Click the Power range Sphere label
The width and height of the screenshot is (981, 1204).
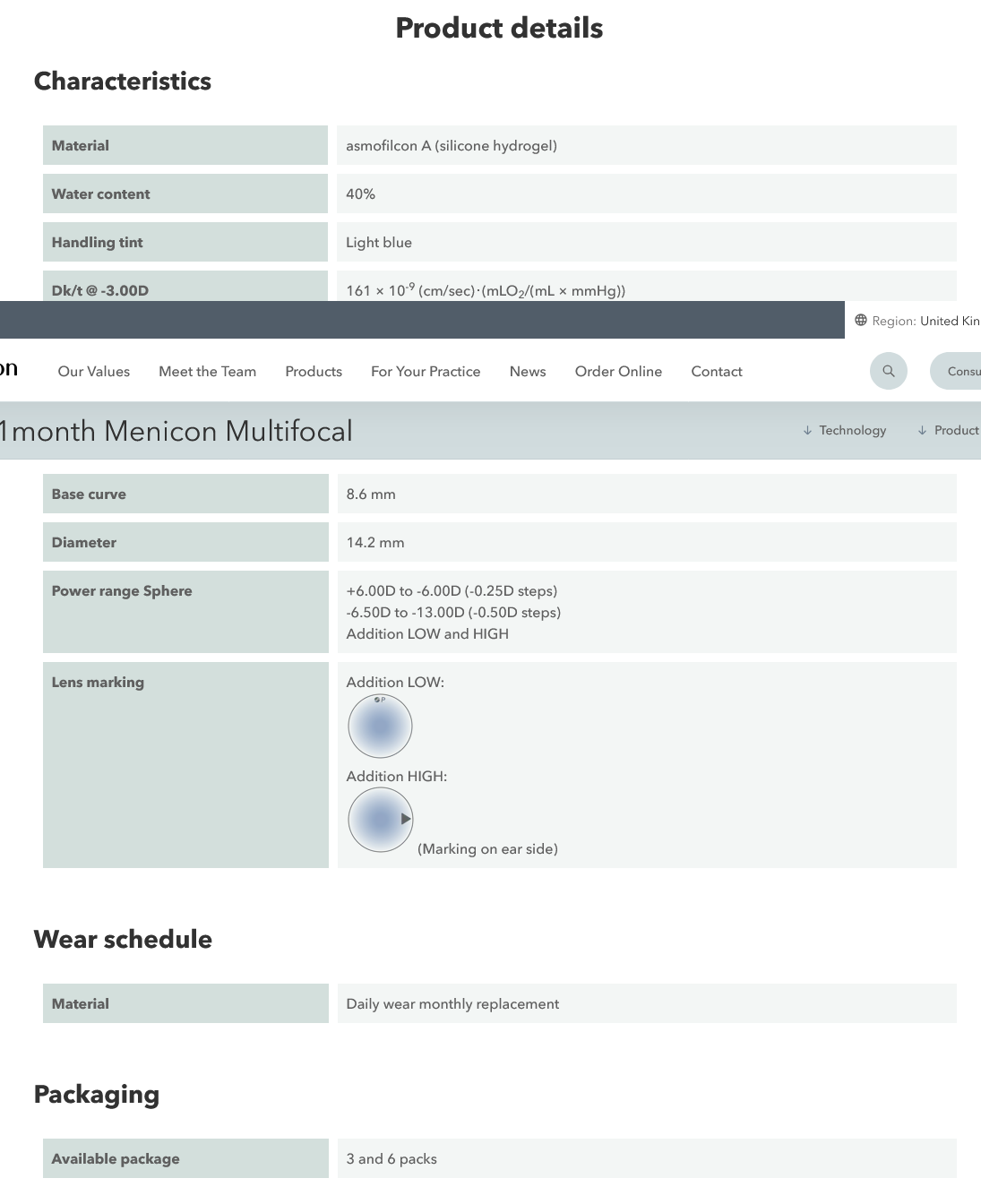click(122, 591)
